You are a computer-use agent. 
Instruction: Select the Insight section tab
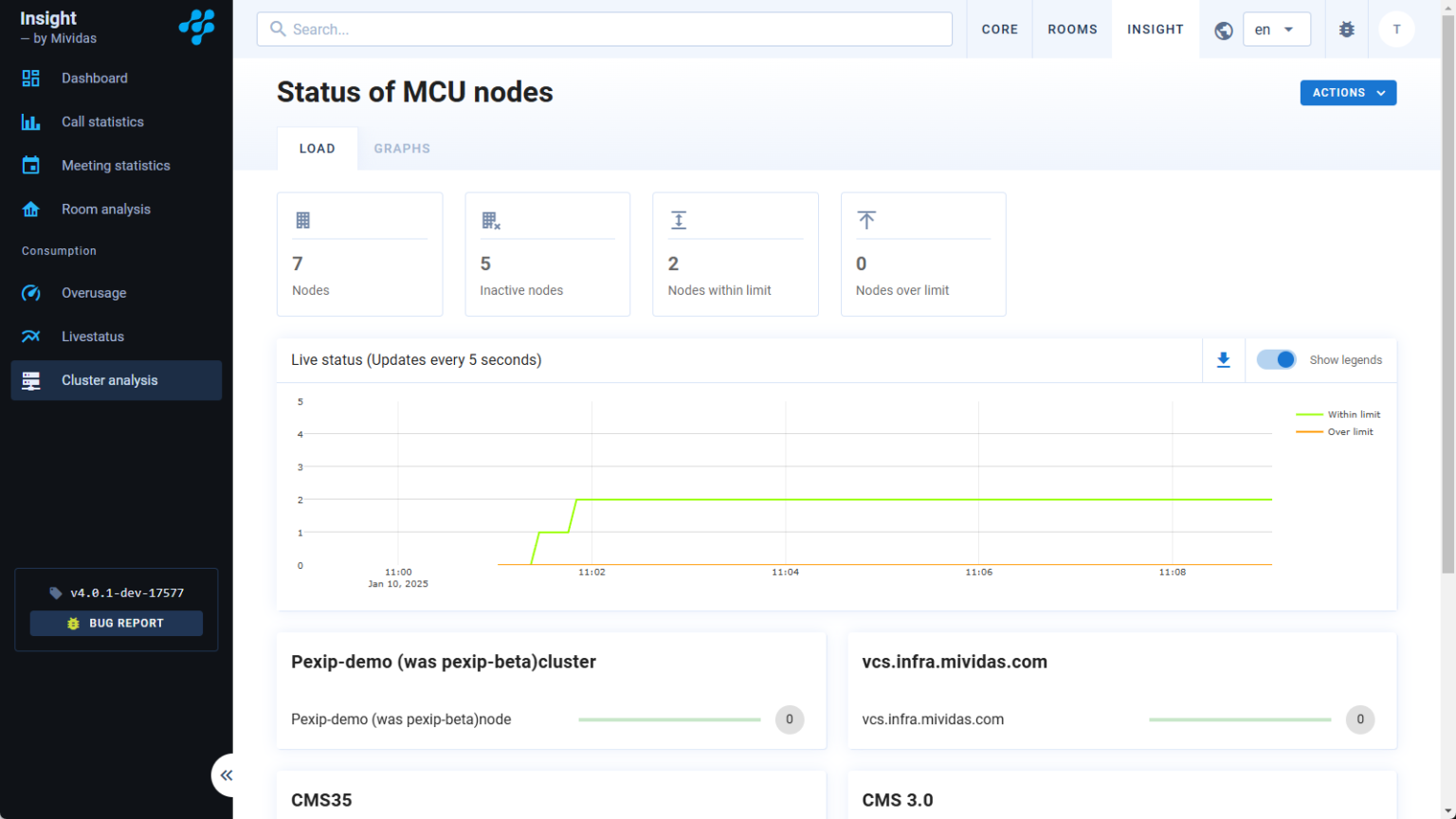coord(1156,29)
